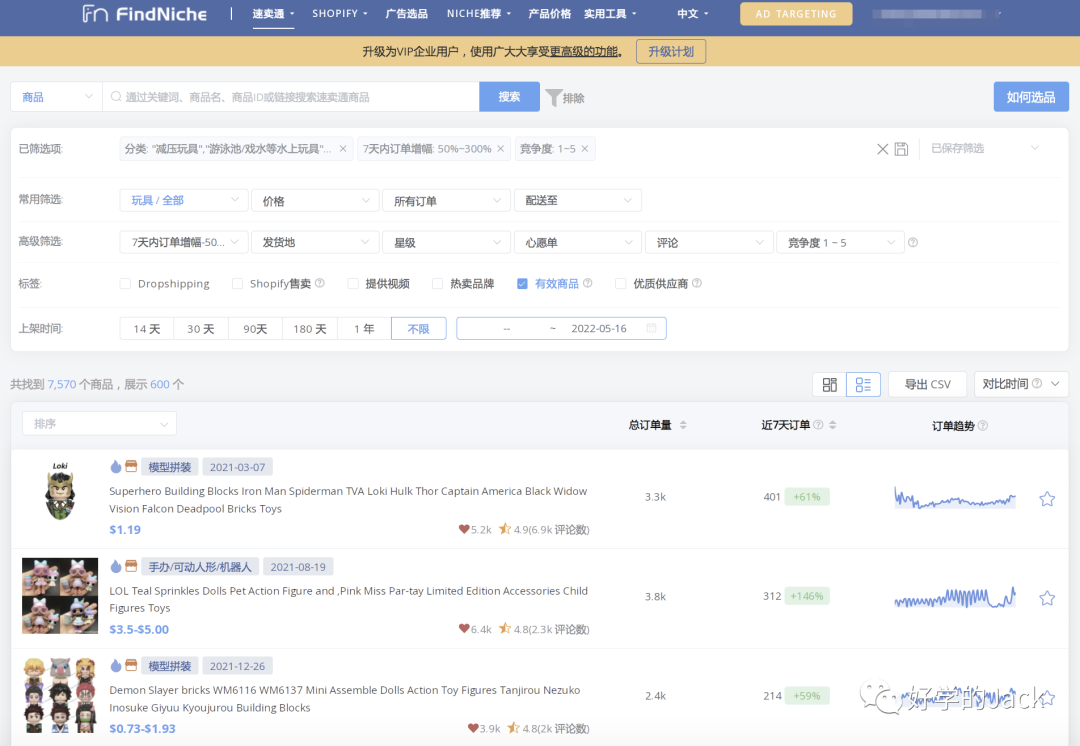The height and width of the screenshot is (746, 1080).
Task: Click help icon next to 对比时间
Action: pyautogui.click(x=1037, y=384)
